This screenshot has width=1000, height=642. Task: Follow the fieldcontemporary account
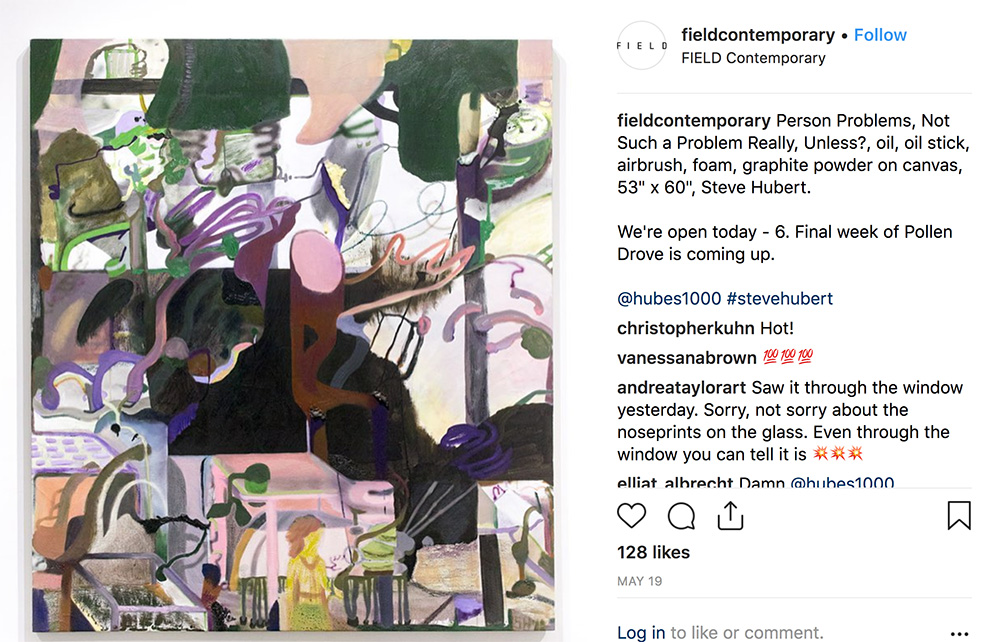[880, 35]
